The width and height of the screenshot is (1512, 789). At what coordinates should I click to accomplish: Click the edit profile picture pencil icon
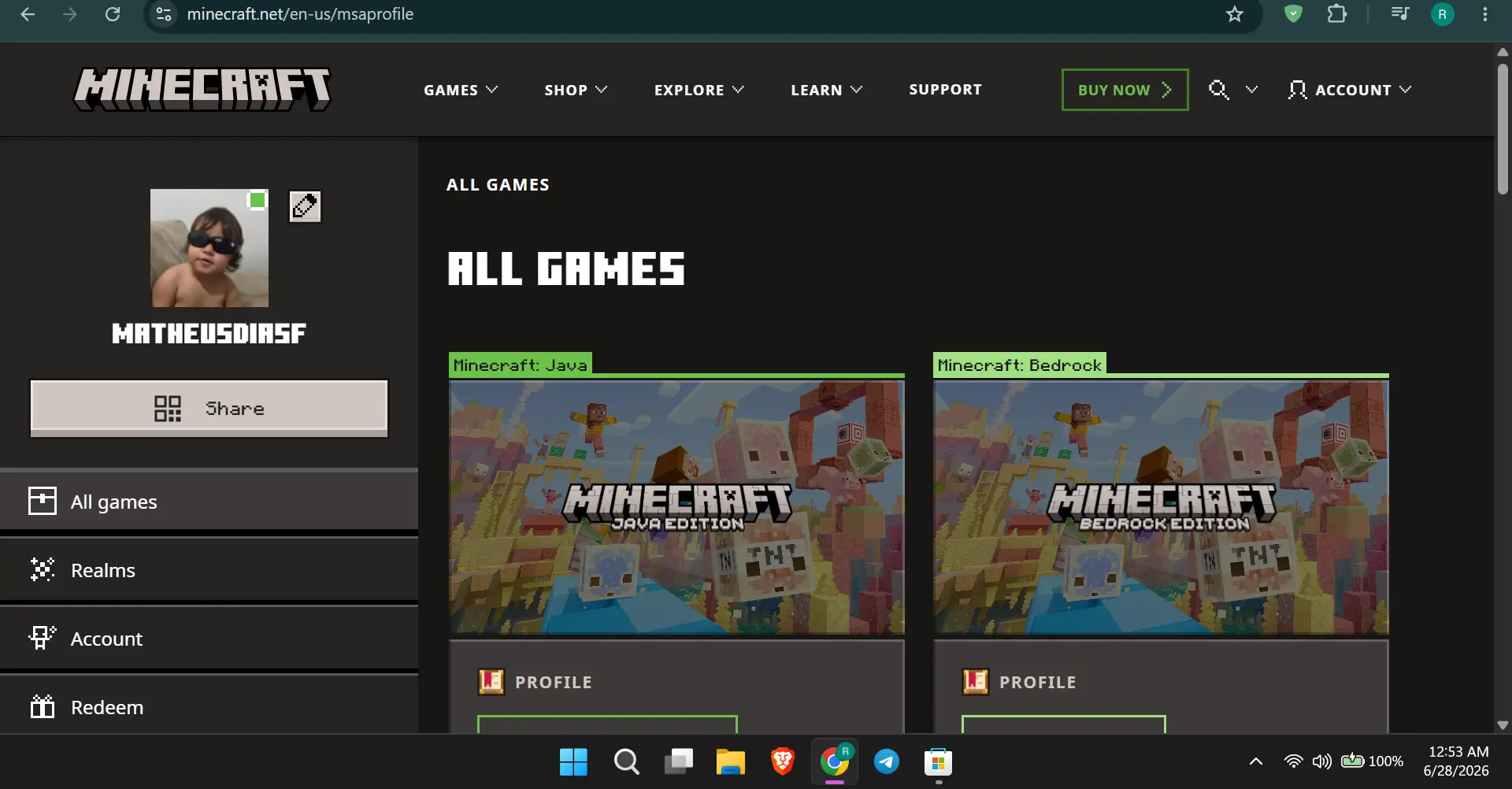point(305,206)
